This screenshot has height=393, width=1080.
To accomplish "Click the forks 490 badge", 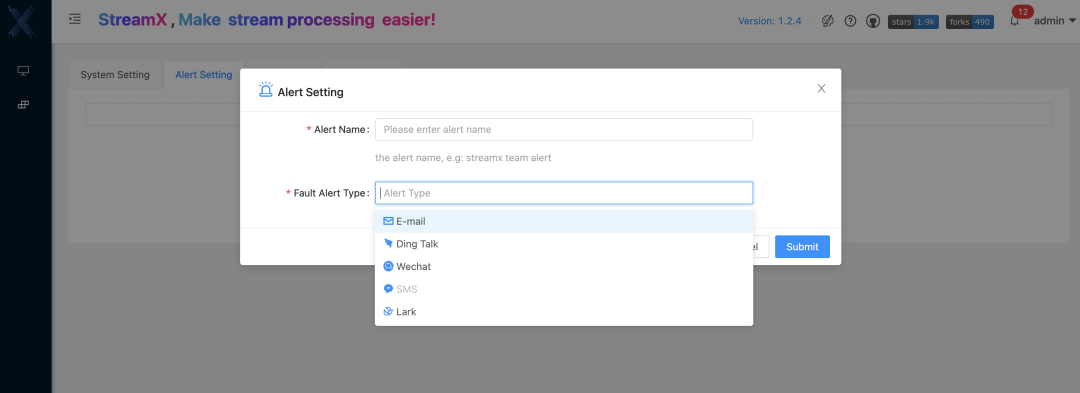I will tap(970, 22).
